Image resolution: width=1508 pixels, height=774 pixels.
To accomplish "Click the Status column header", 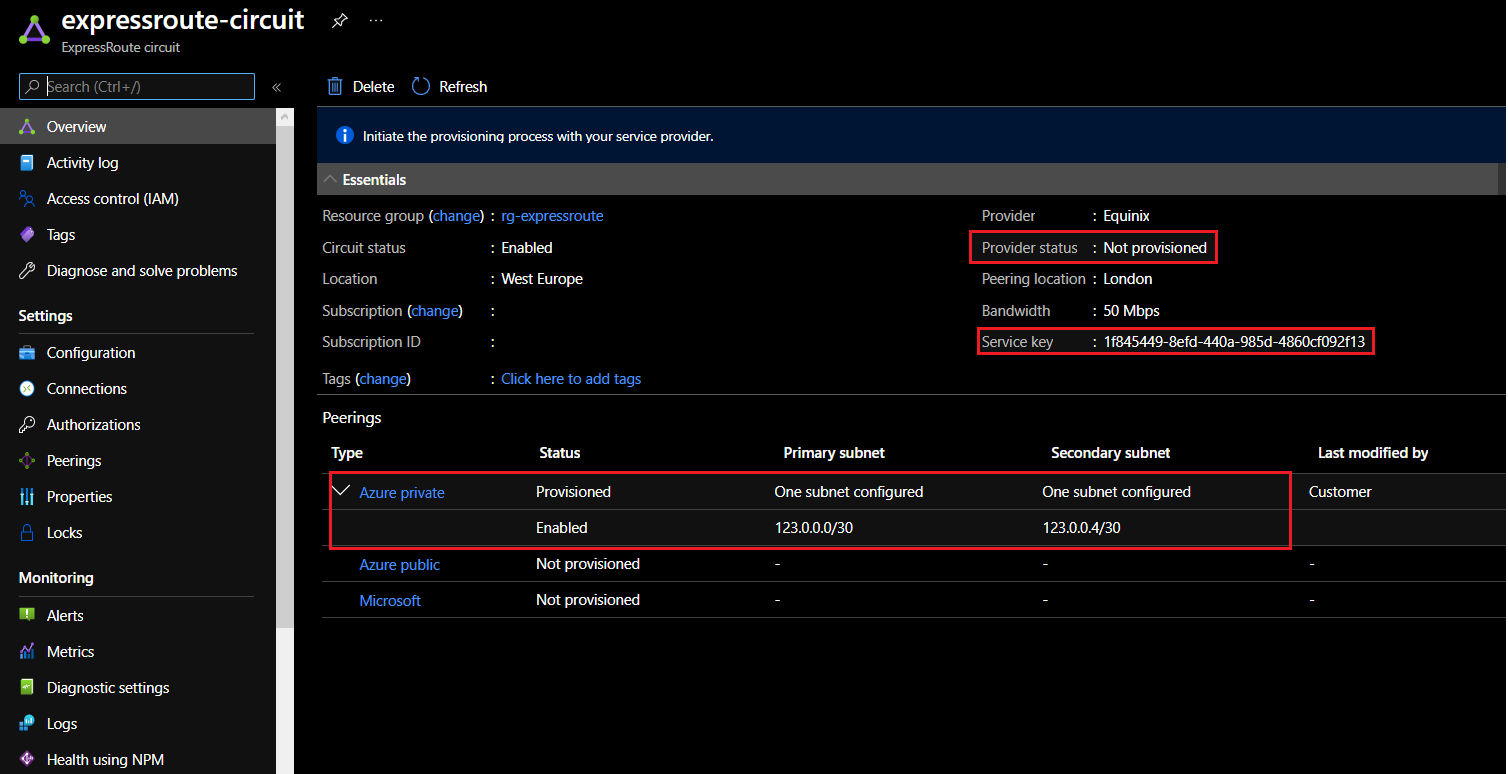I will [x=560, y=453].
